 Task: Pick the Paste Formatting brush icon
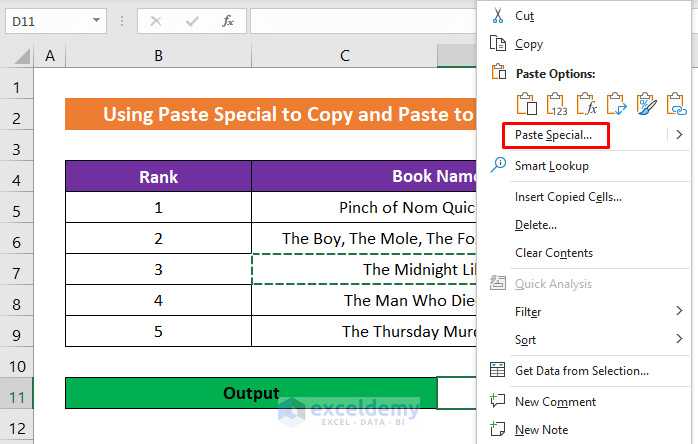647,102
